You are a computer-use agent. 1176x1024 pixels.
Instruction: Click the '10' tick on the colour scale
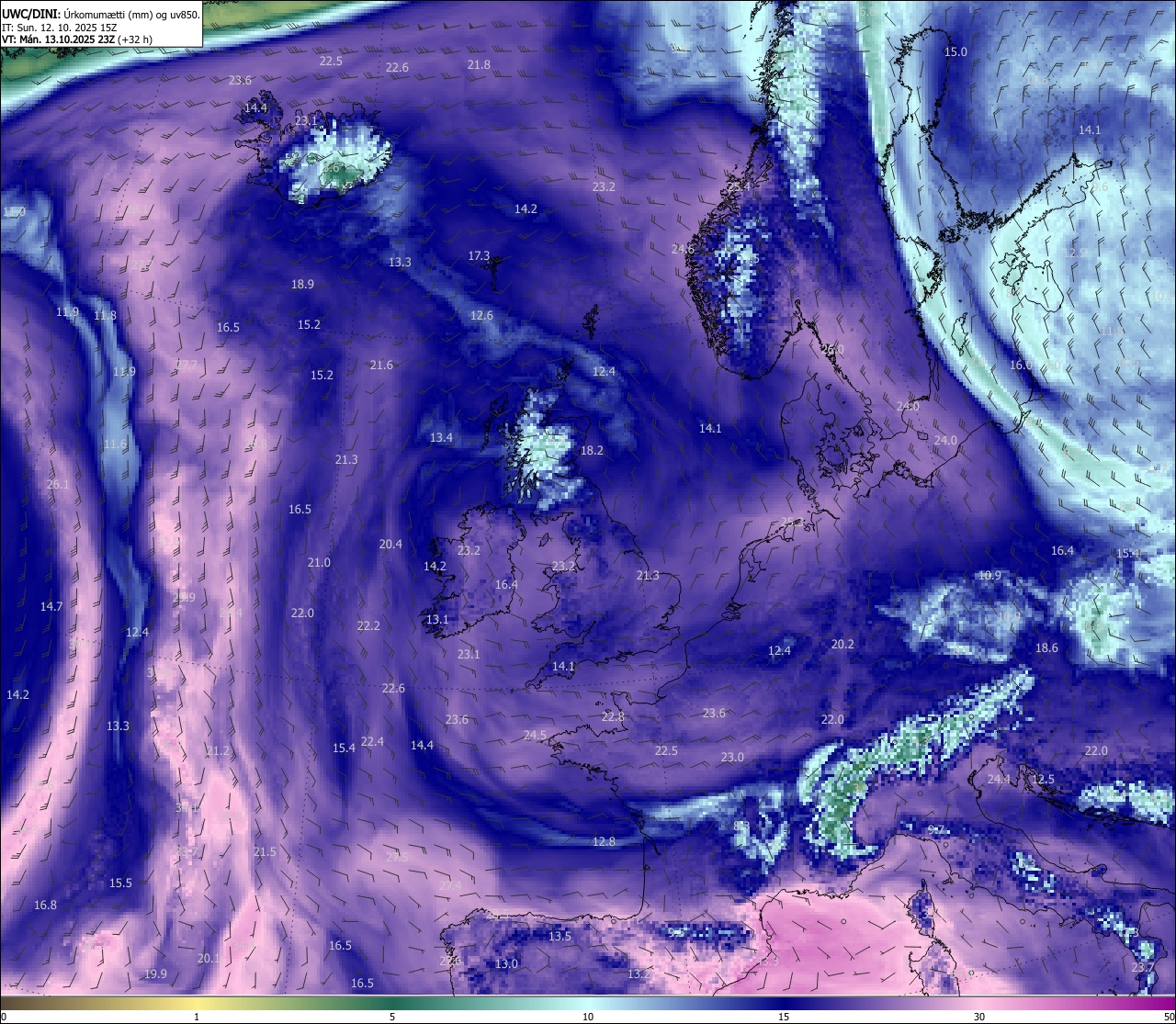coord(588,1017)
